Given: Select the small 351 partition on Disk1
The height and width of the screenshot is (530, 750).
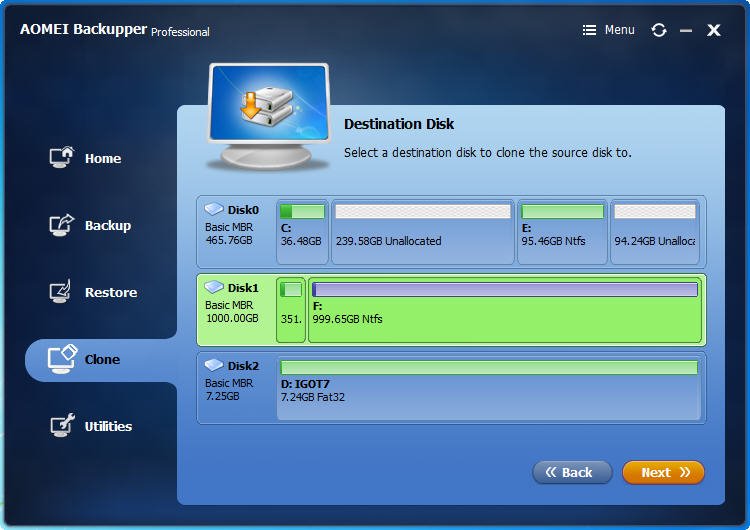Looking at the screenshot, I should click(x=291, y=310).
